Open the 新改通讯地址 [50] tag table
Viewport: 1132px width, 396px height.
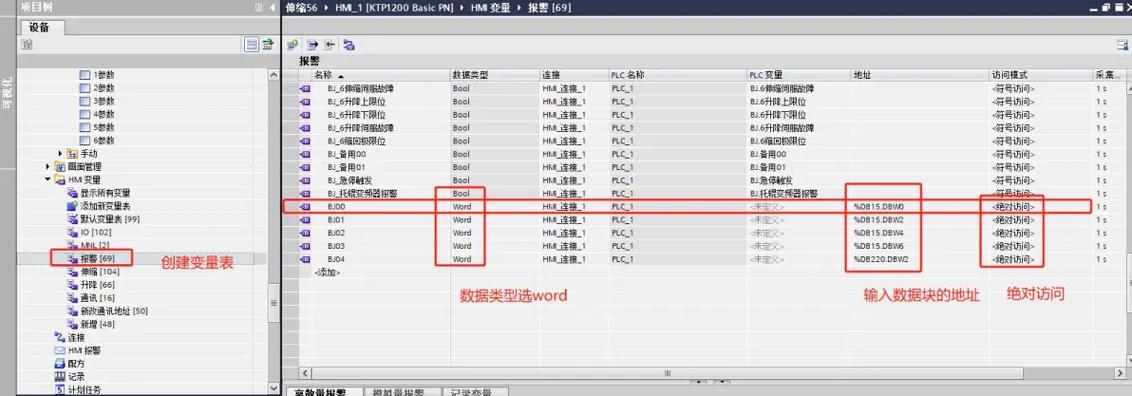pyautogui.click(x=114, y=311)
